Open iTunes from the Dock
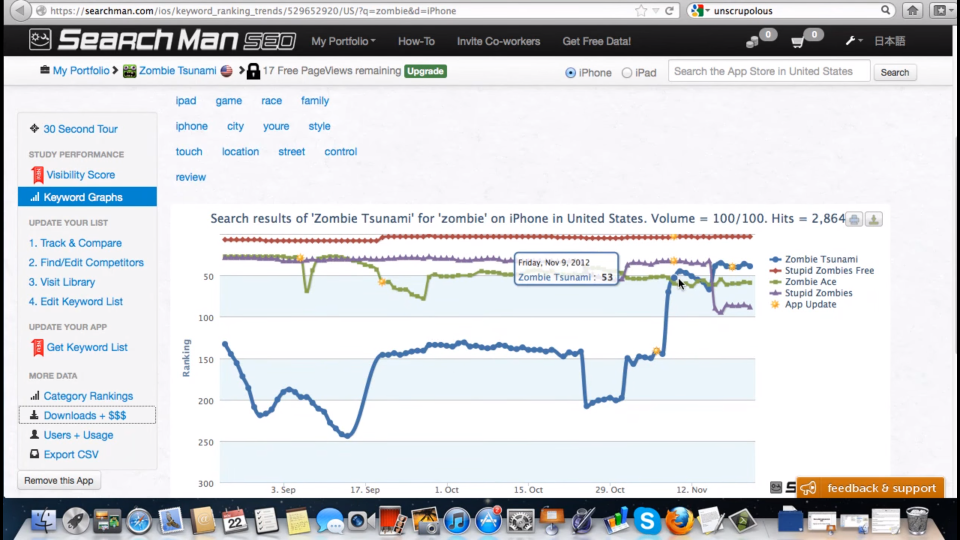Viewport: 960px width, 540px height. 456,521
